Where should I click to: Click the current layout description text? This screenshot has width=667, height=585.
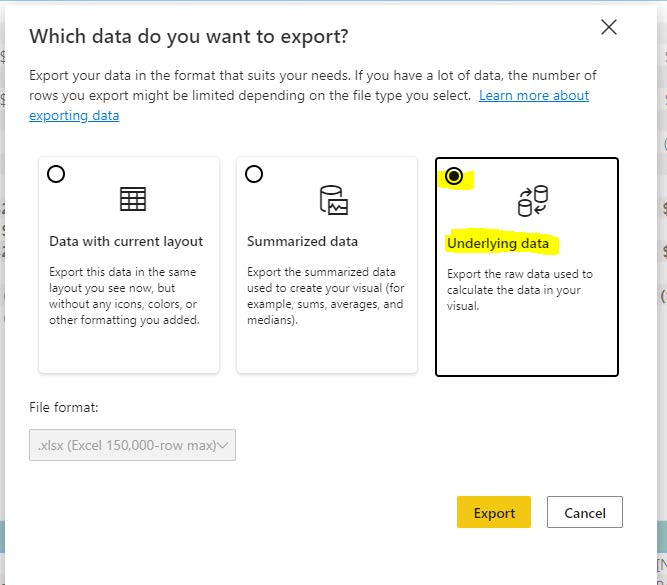[x=125, y=295]
